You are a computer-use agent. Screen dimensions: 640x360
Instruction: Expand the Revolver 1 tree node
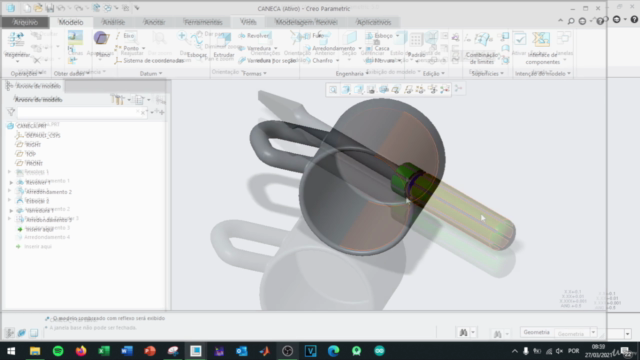point(11,182)
